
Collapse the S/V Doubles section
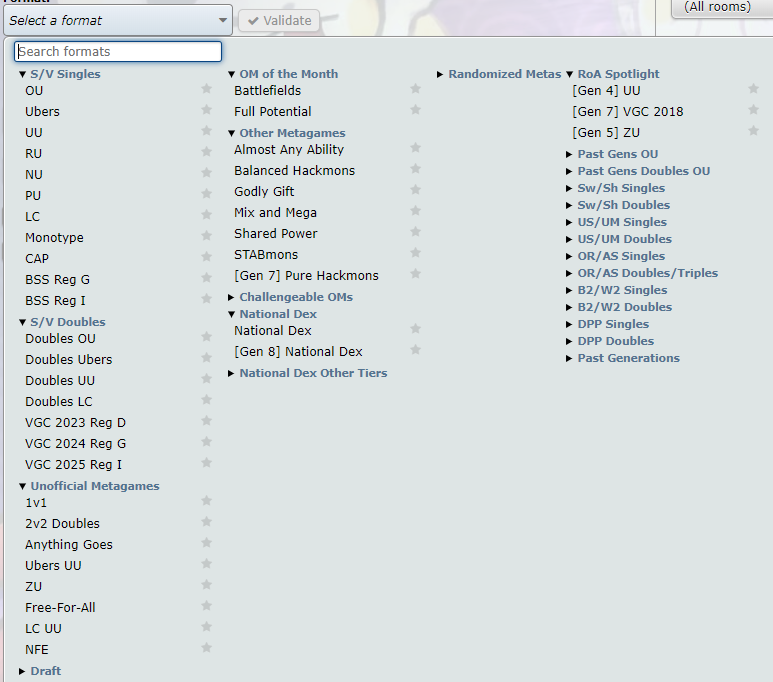[x=62, y=322]
